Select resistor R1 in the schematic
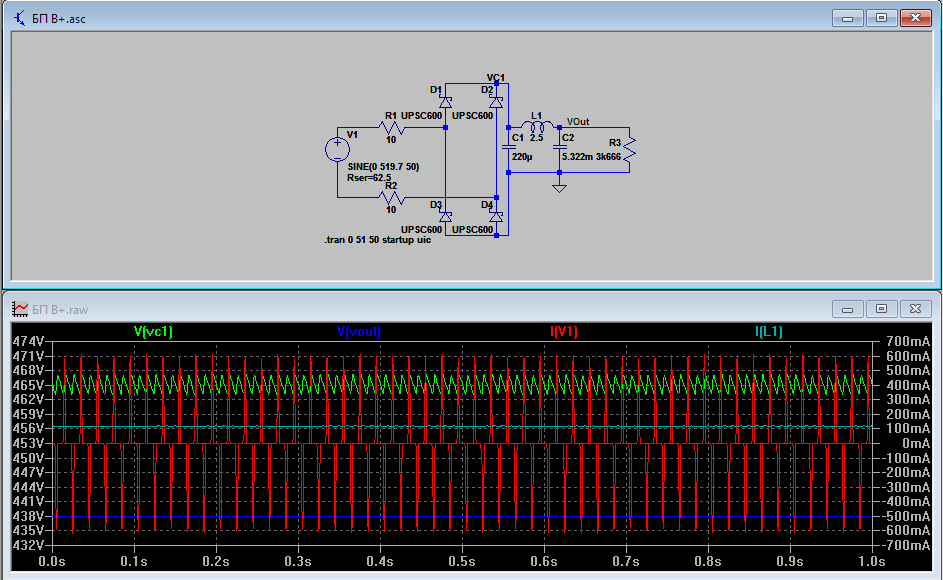Screen dimensions: 943x580 coord(392,128)
